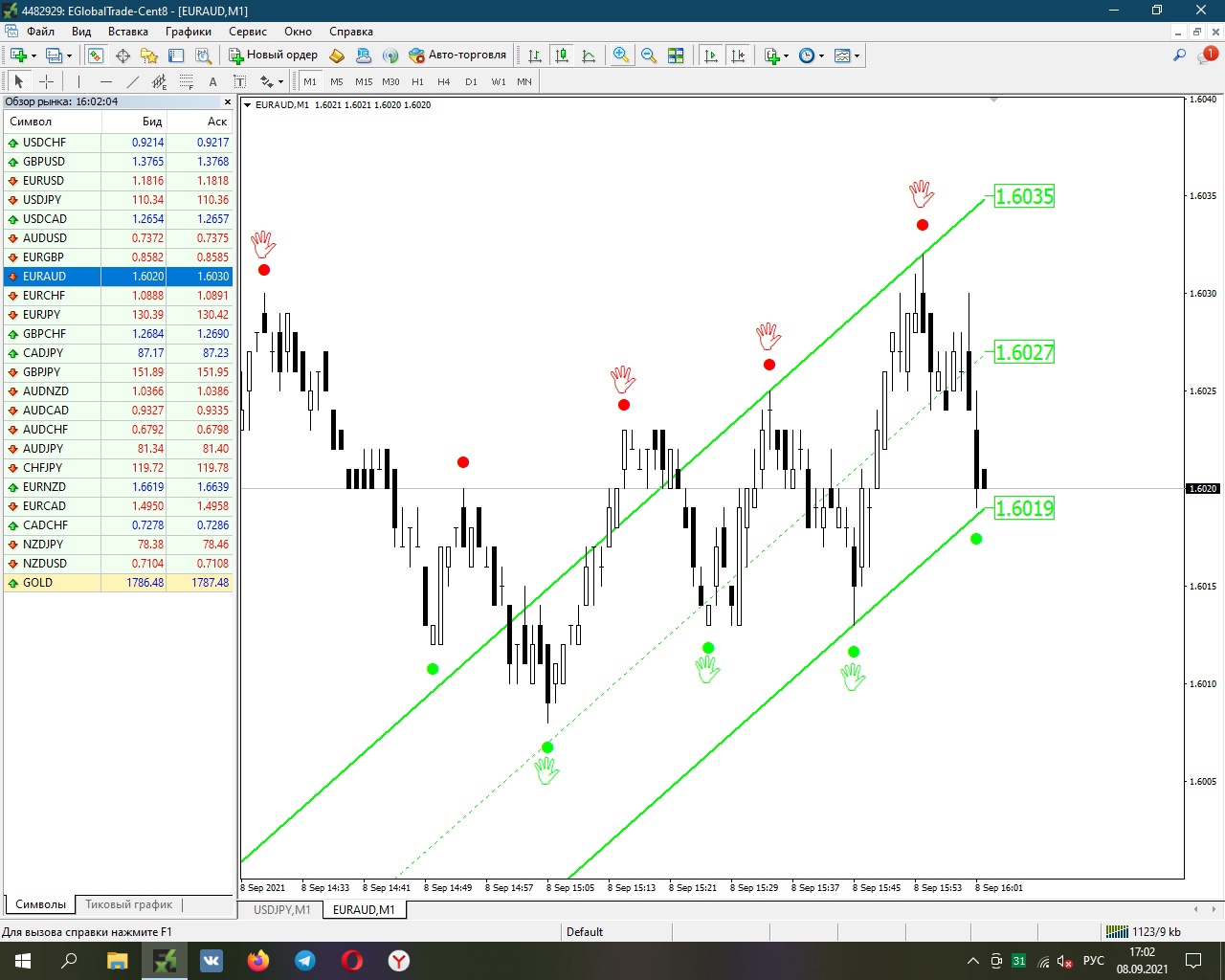Expand the Indicators list dropdown arrow
This screenshot has width=1225, height=980.
coord(786,56)
